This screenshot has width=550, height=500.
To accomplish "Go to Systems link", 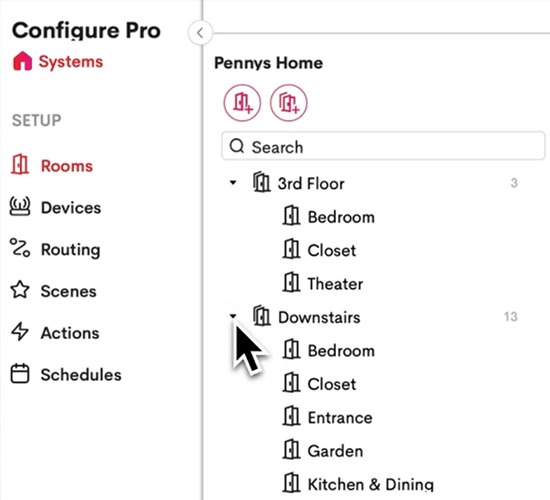I will pos(71,62).
